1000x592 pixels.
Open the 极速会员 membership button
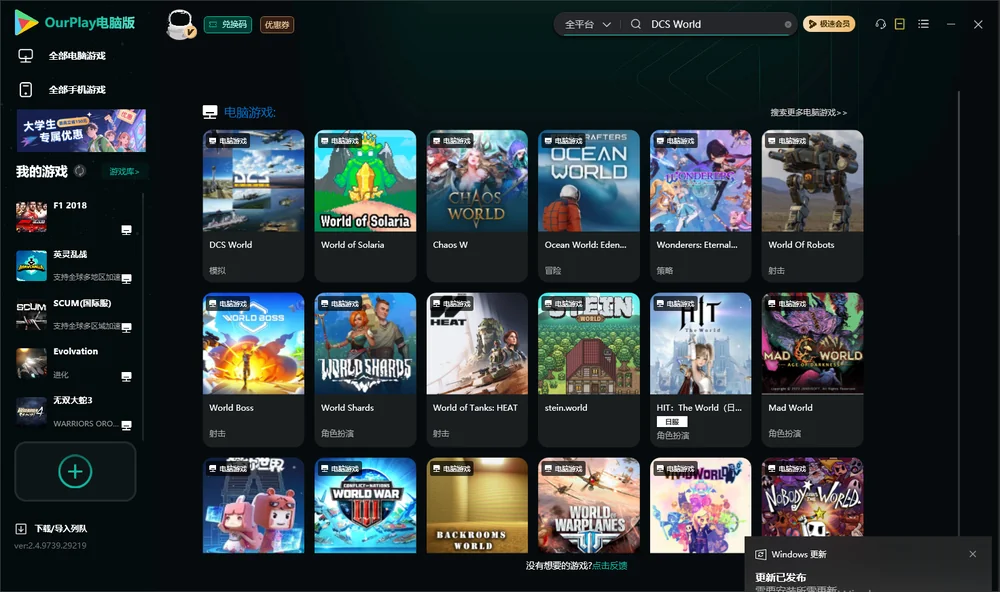coord(829,24)
